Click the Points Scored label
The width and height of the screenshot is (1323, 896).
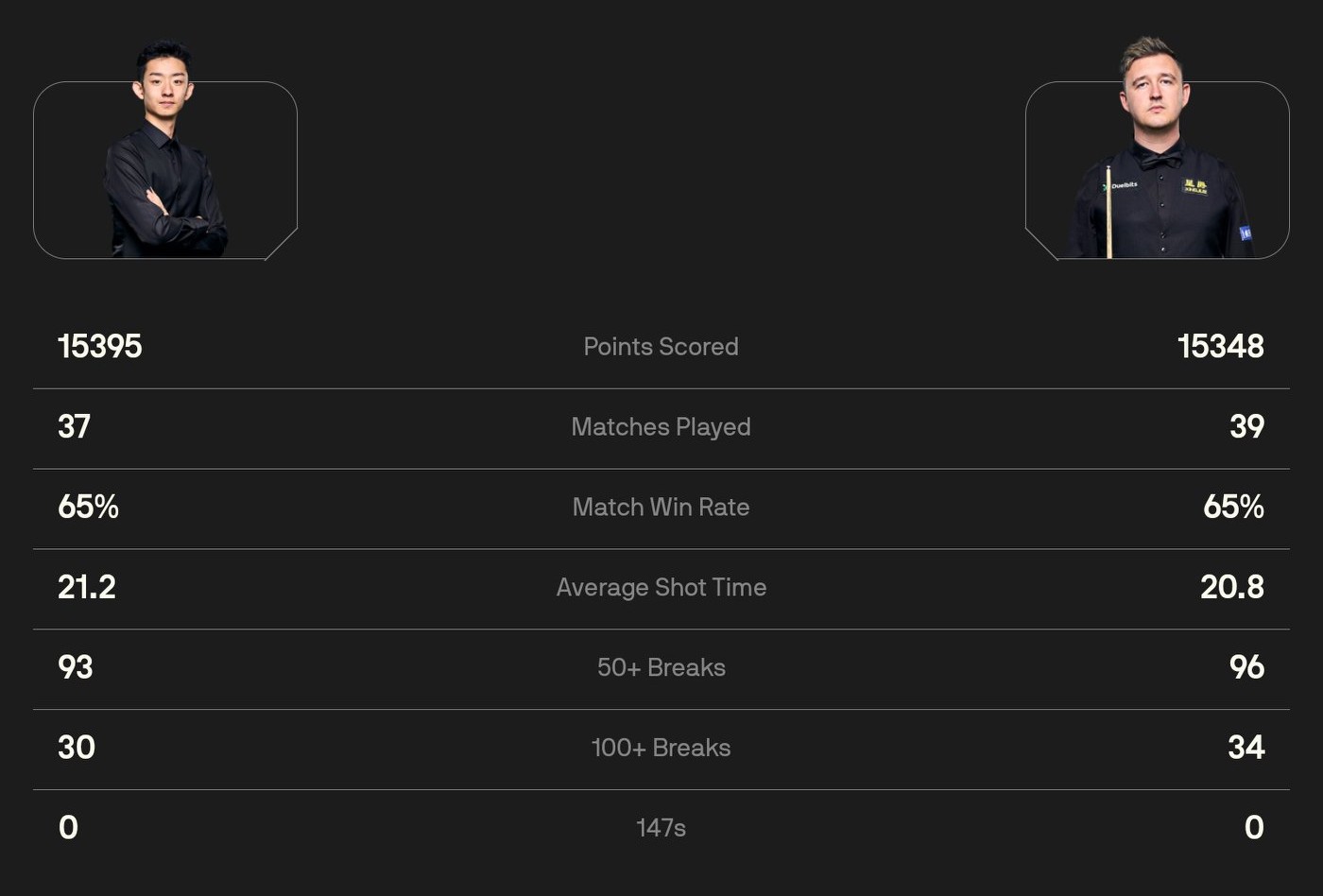point(661,347)
